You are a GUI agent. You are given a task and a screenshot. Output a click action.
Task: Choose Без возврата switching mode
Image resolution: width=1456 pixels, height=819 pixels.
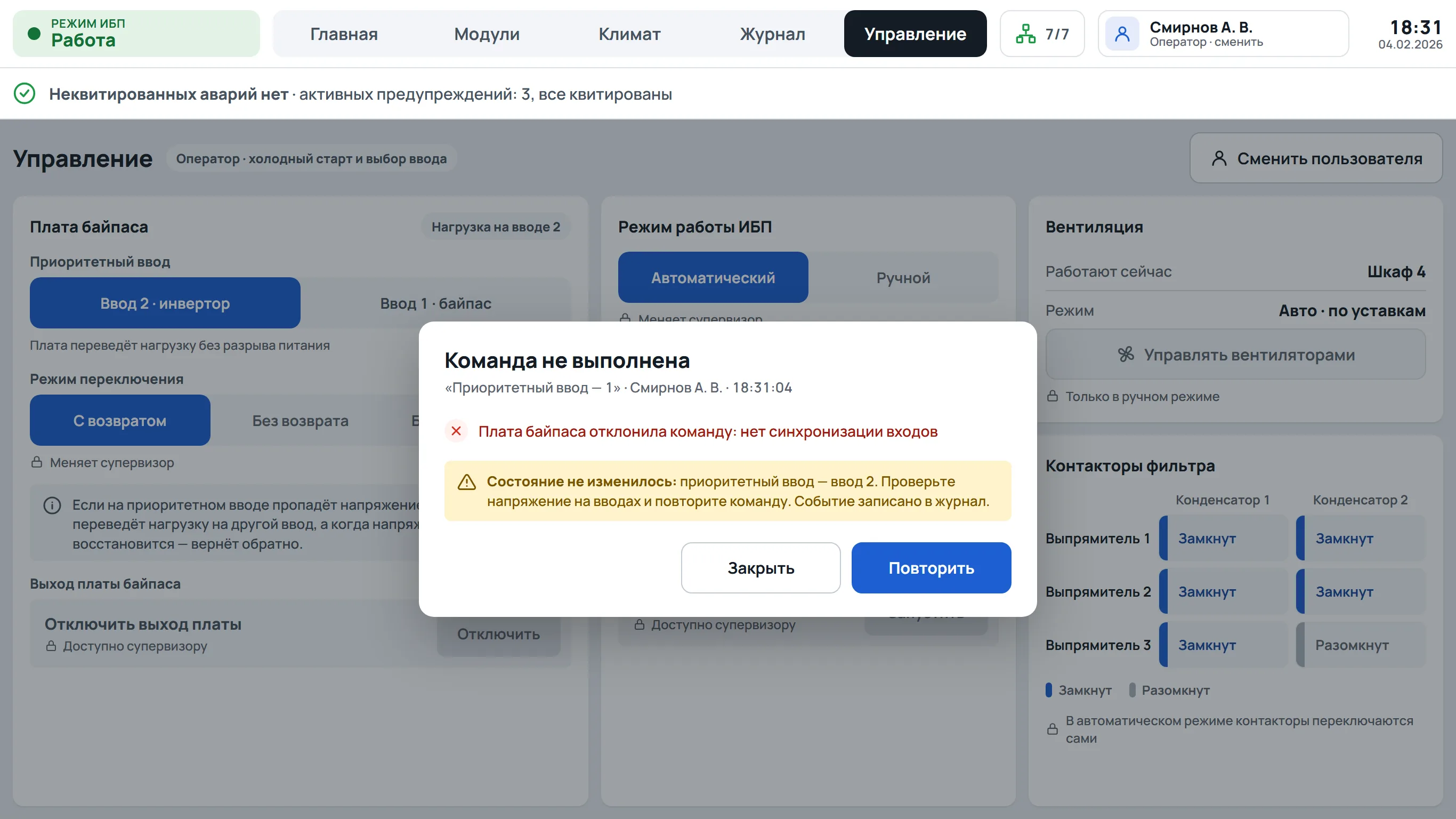(x=300, y=420)
